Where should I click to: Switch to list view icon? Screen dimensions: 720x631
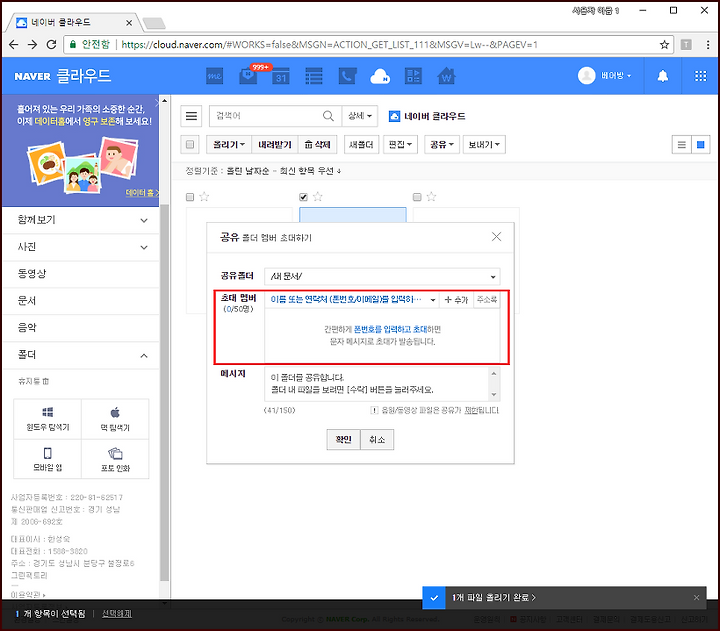point(681,145)
